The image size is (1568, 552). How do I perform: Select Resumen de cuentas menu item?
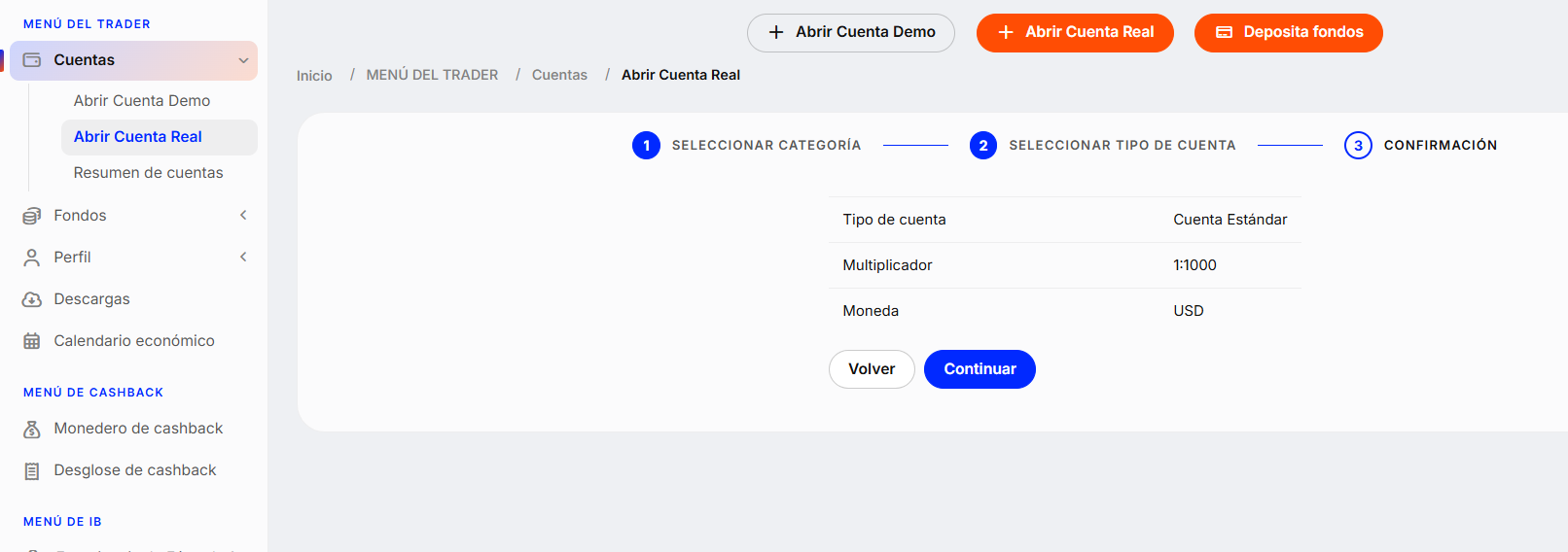click(x=149, y=173)
